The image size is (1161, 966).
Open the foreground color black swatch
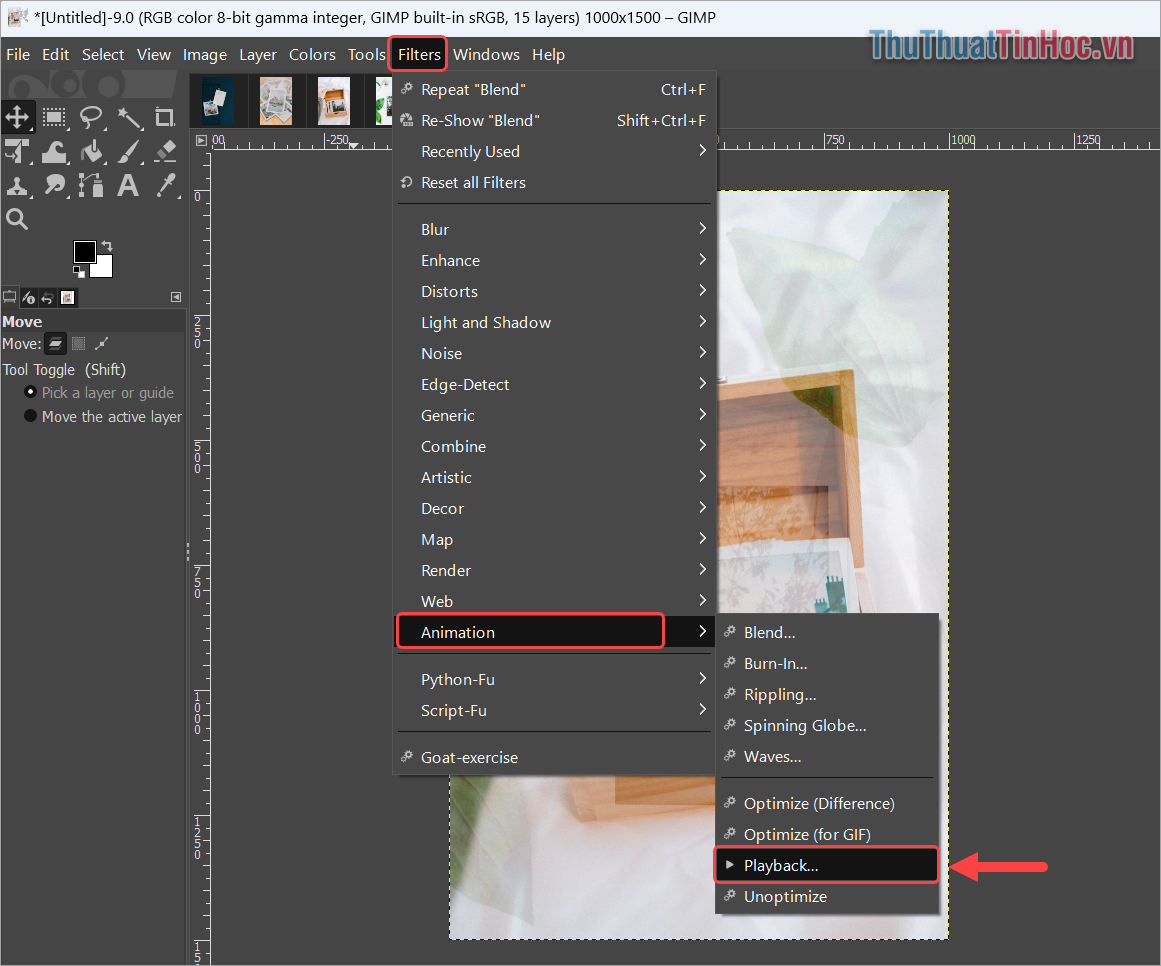84,252
